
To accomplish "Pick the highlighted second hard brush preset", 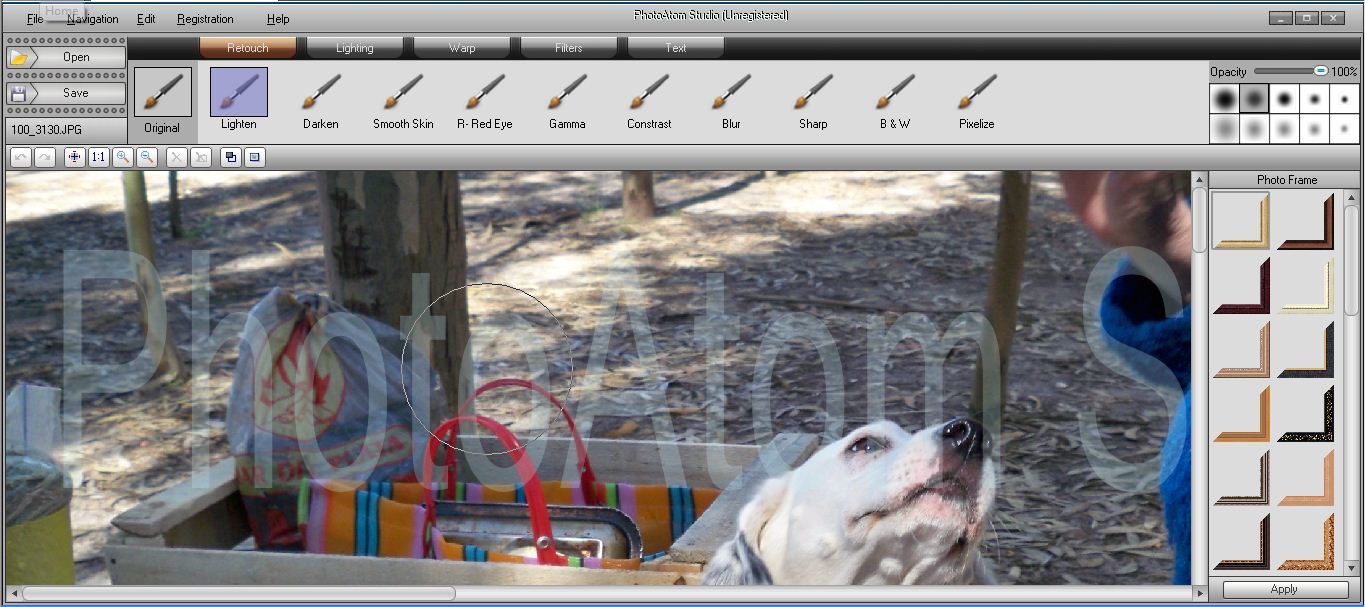I will click(1255, 99).
